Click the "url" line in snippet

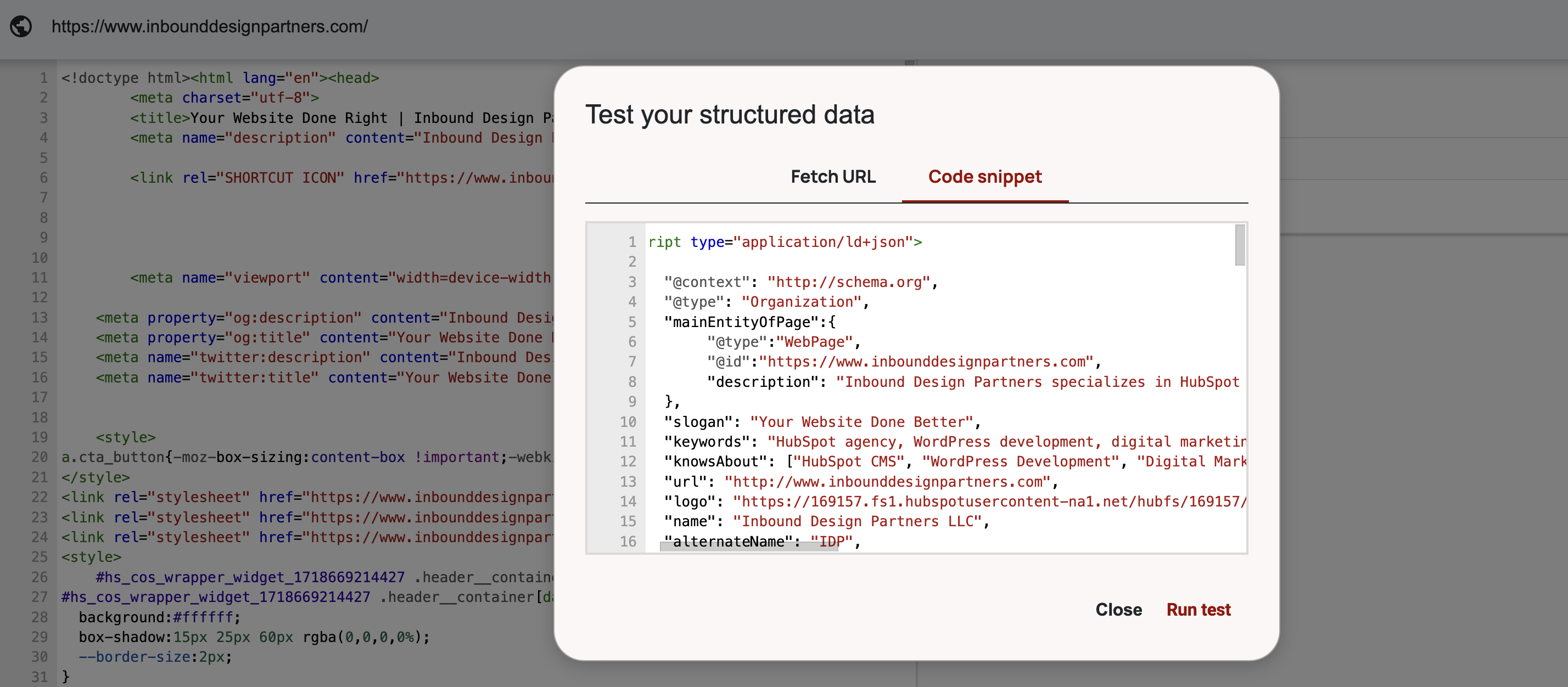[x=861, y=481]
